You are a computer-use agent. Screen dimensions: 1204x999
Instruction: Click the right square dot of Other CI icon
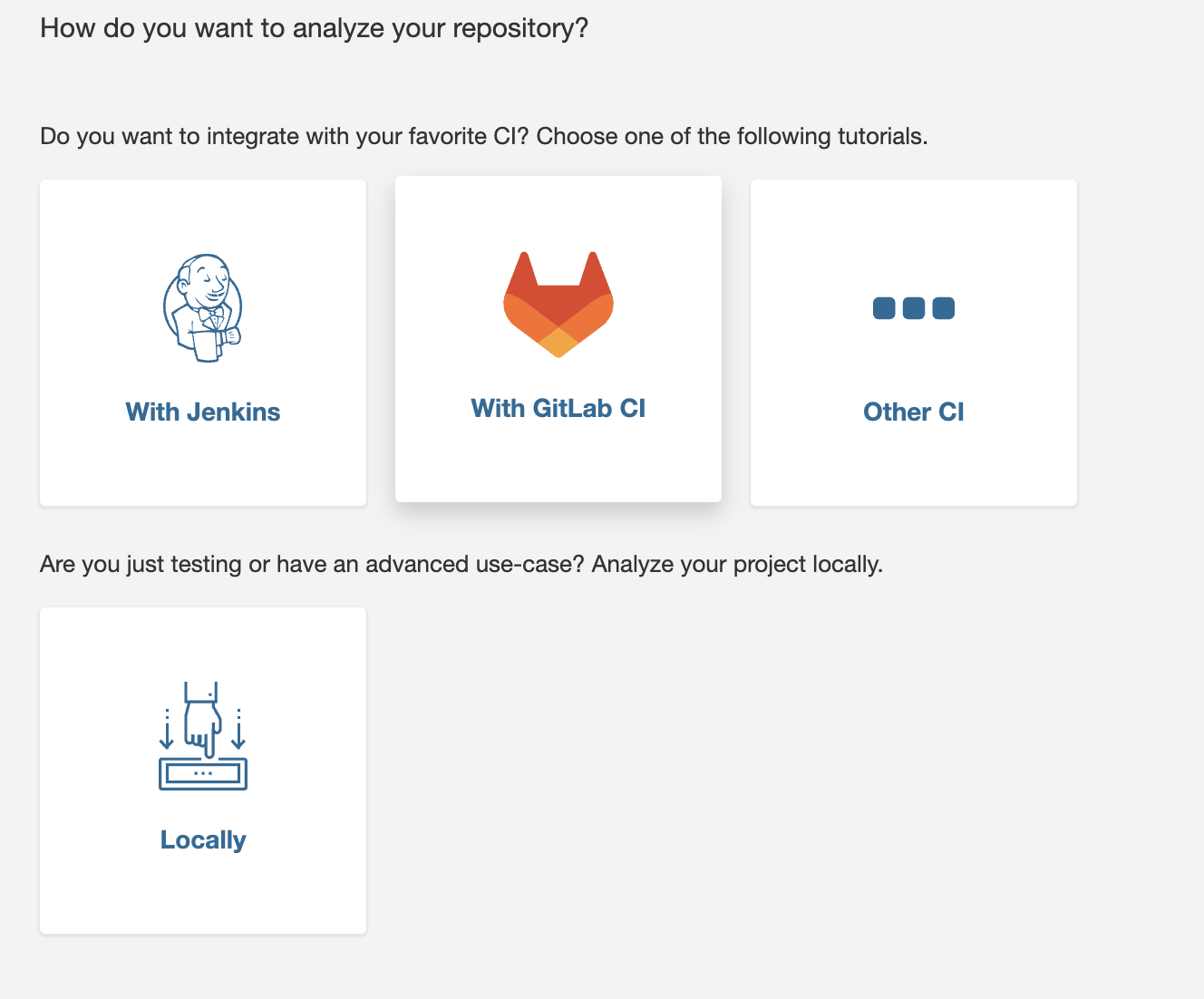944,308
